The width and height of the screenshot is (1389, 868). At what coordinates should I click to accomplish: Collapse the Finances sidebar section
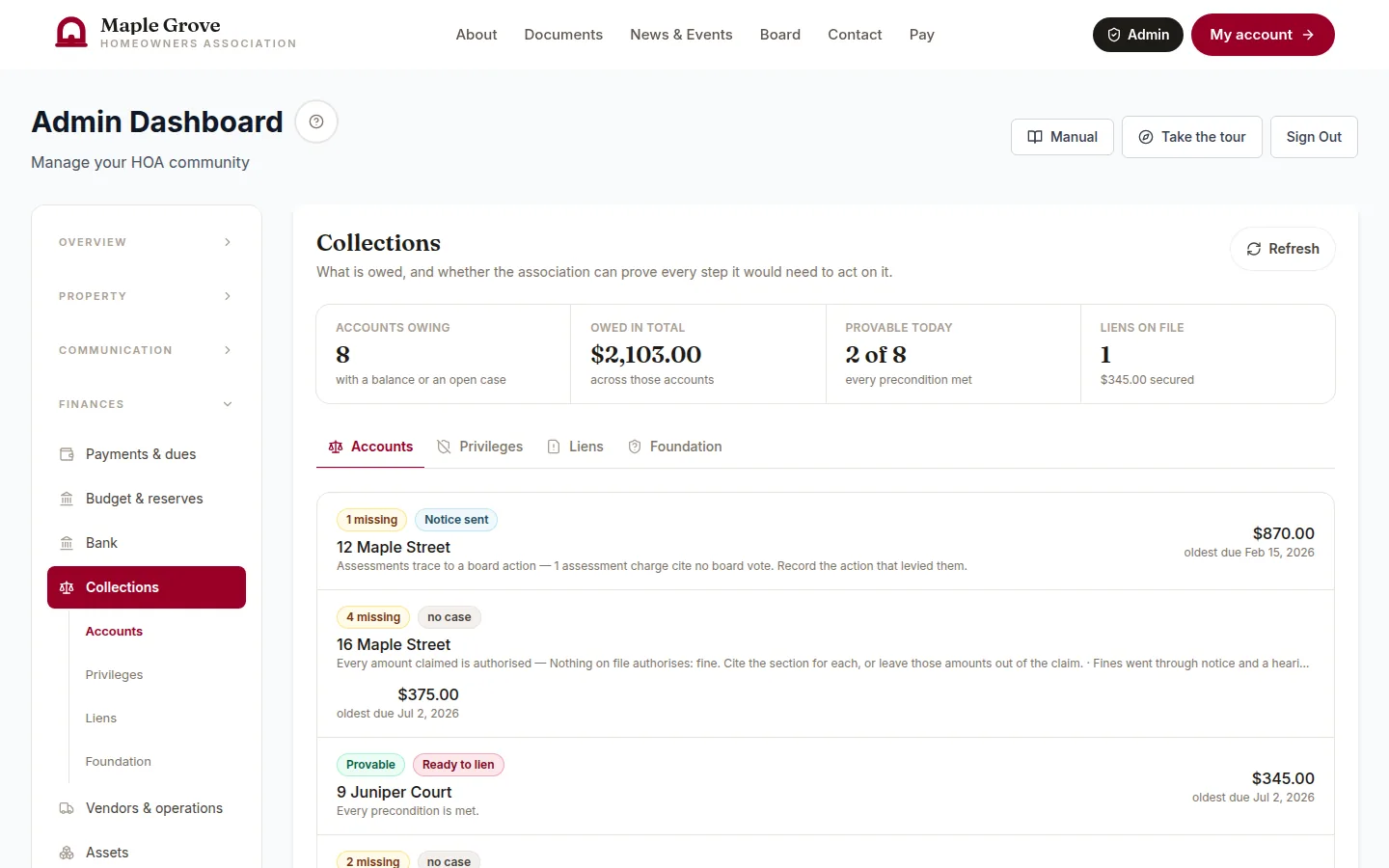coord(147,404)
